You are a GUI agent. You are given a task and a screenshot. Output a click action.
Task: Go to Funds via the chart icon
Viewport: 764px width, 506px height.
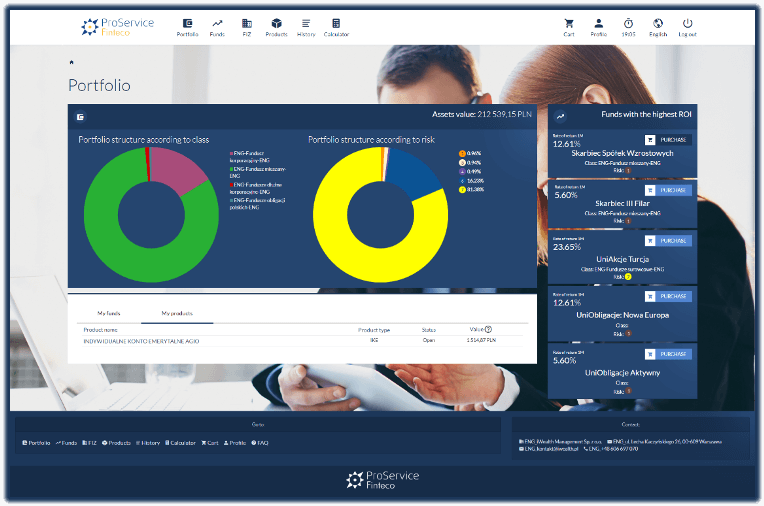pyautogui.click(x=217, y=24)
